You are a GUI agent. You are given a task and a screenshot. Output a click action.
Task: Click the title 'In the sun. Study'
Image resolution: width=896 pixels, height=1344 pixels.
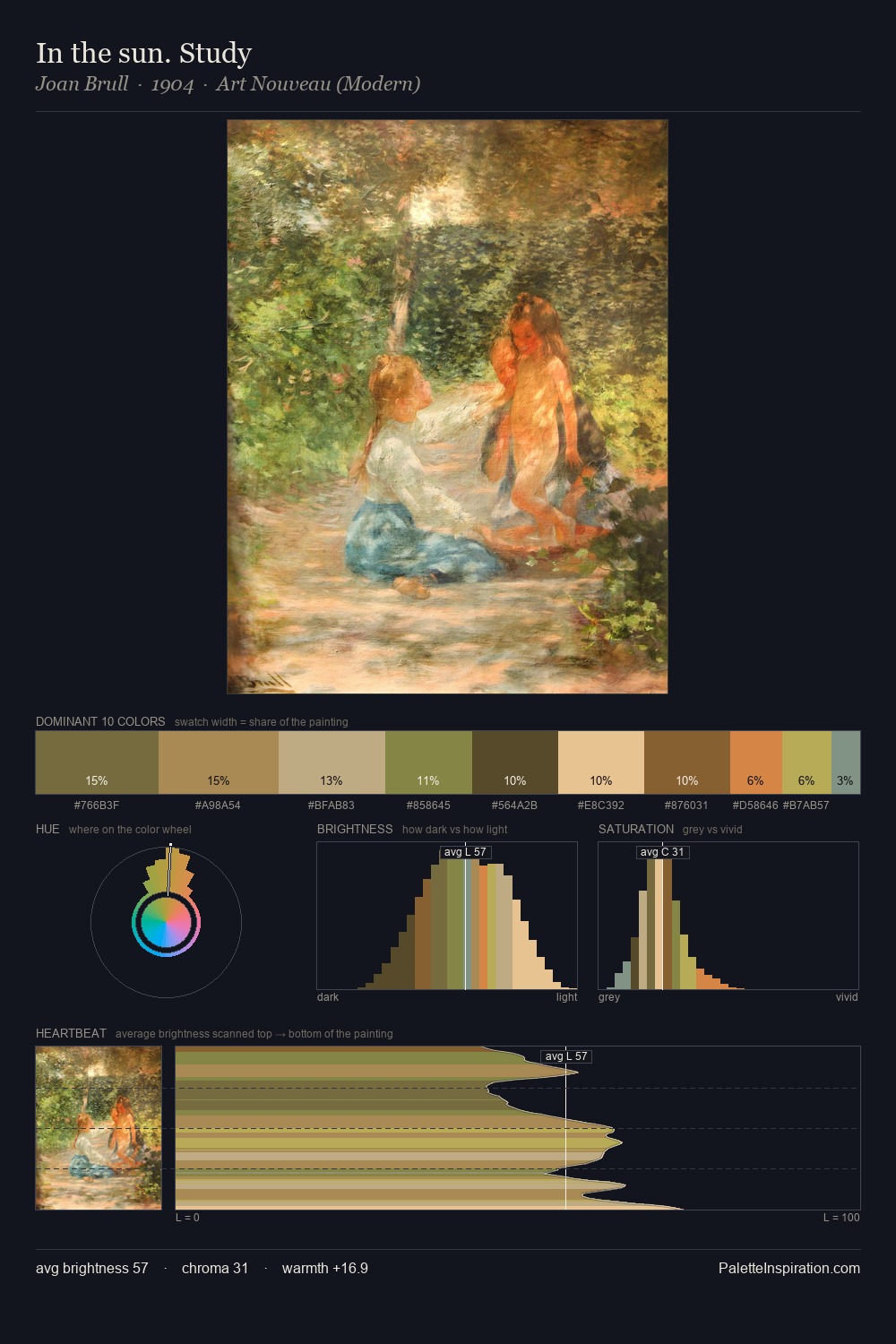[x=143, y=53]
